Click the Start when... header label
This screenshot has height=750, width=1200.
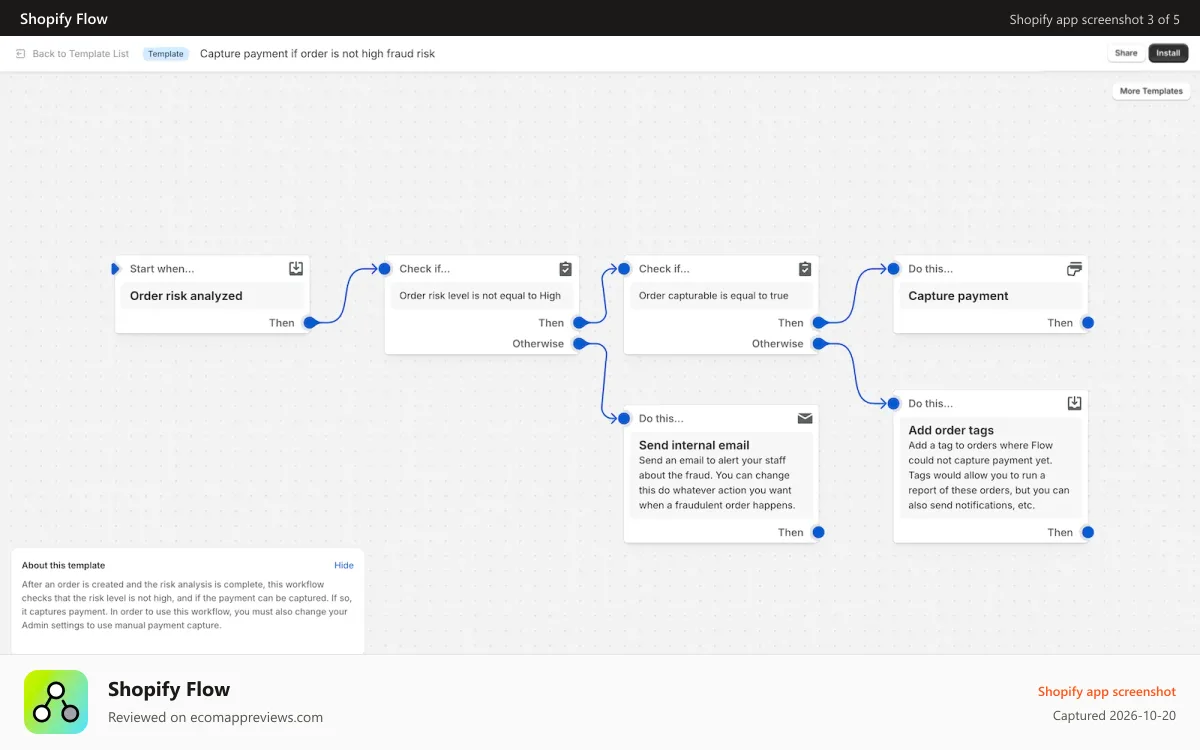(x=162, y=269)
